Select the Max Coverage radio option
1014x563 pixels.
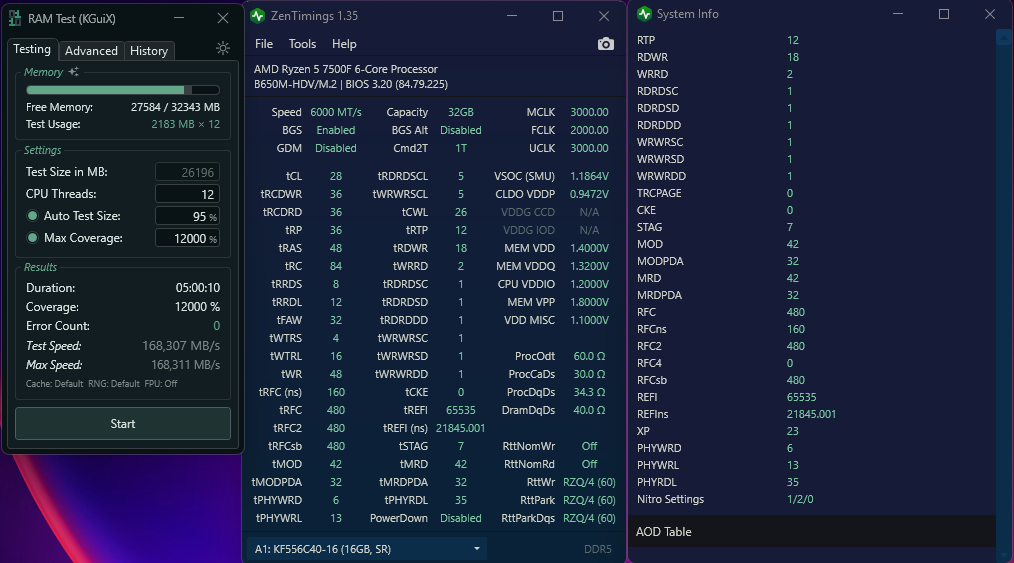coord(32,238)
